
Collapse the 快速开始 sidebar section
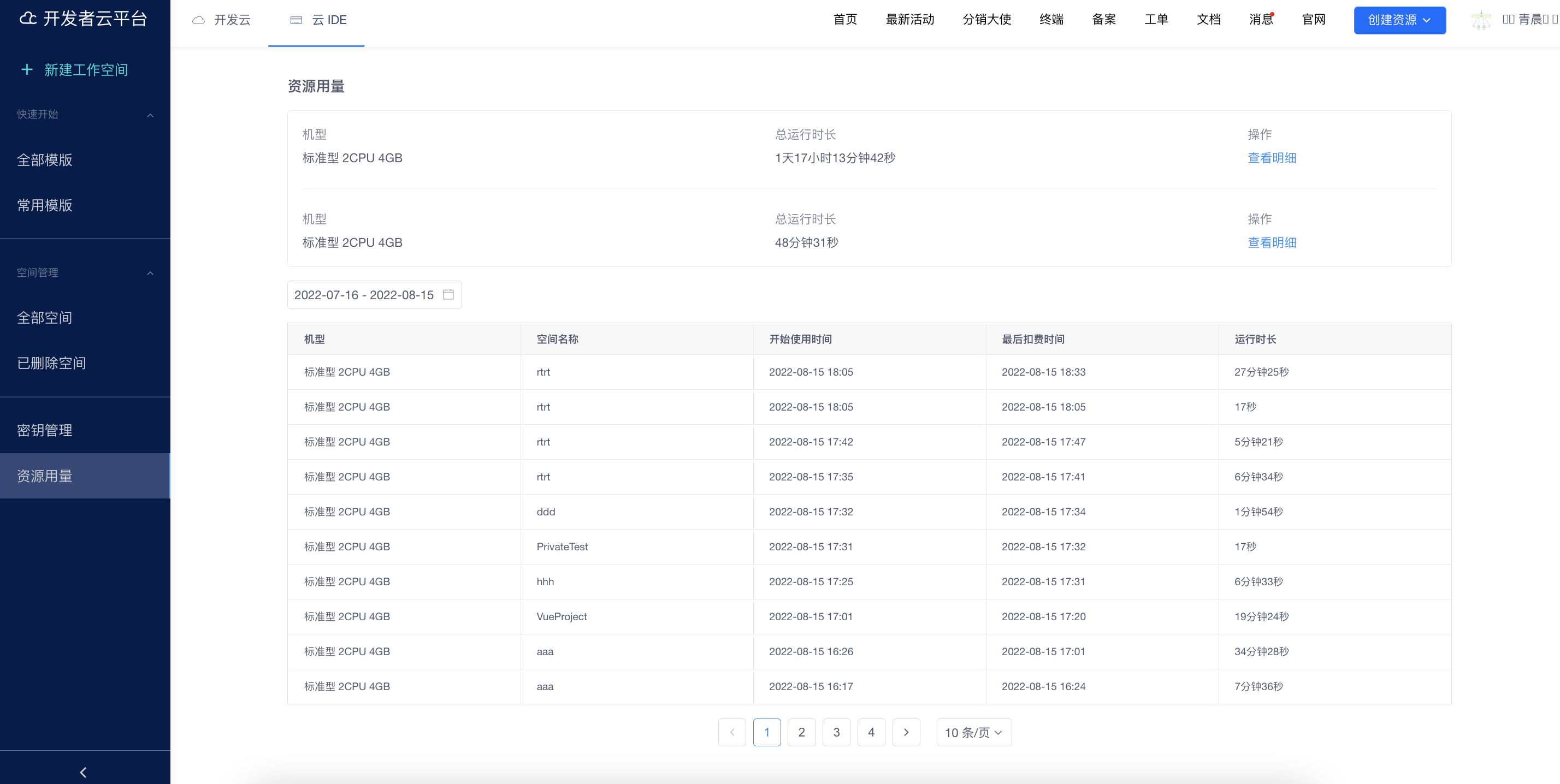pyautogui.click(x=150, y=115)
